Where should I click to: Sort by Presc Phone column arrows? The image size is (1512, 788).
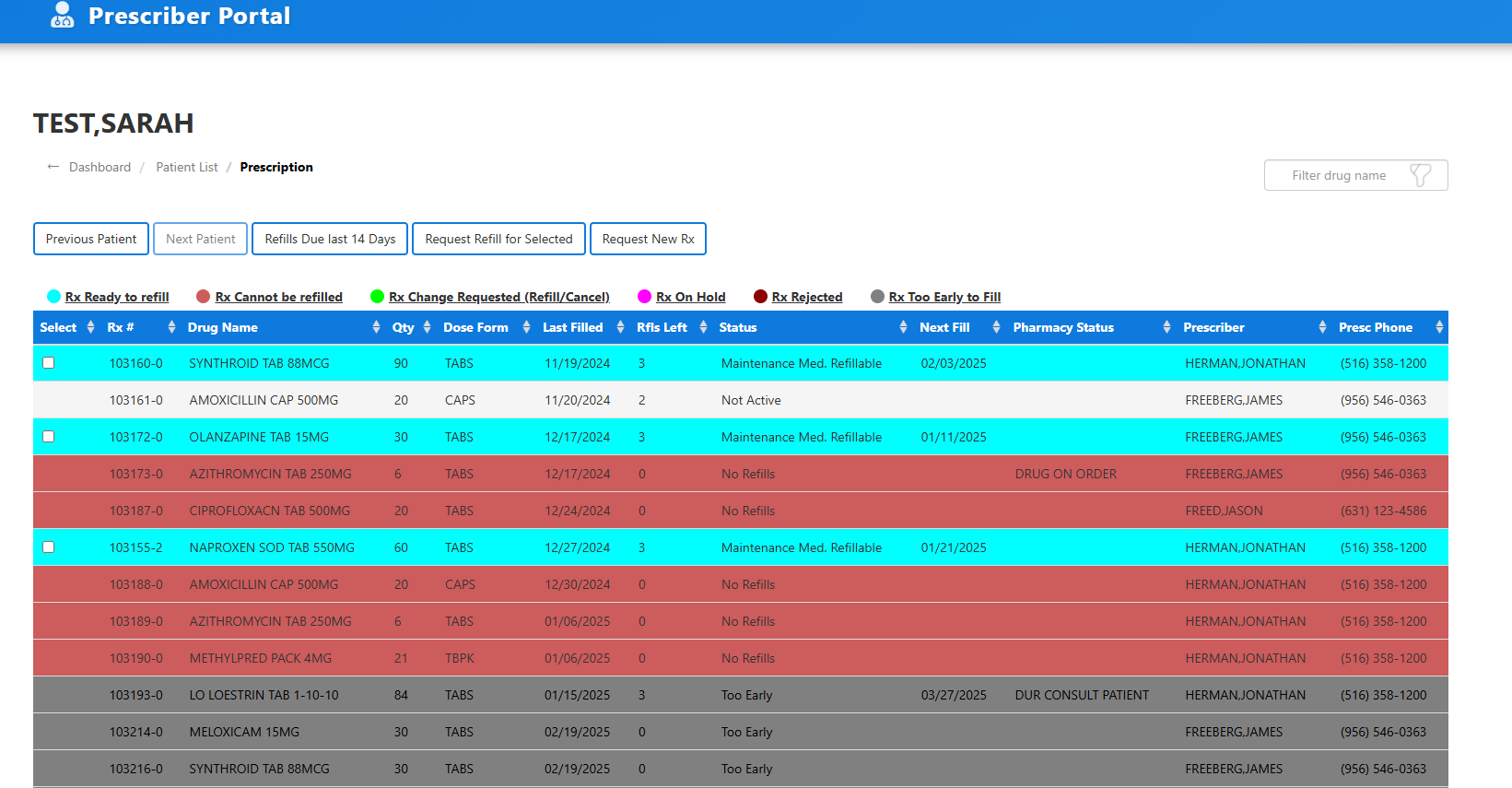[1439, 327]
